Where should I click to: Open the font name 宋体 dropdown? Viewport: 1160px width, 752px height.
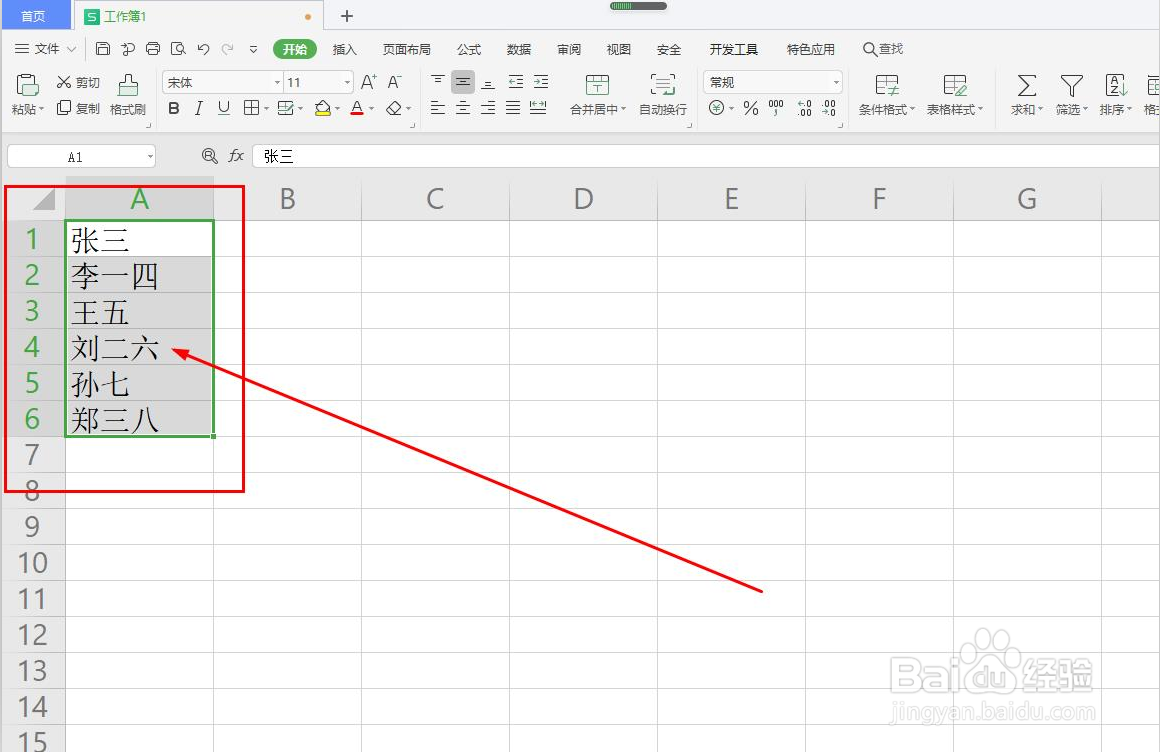[277, 82]
